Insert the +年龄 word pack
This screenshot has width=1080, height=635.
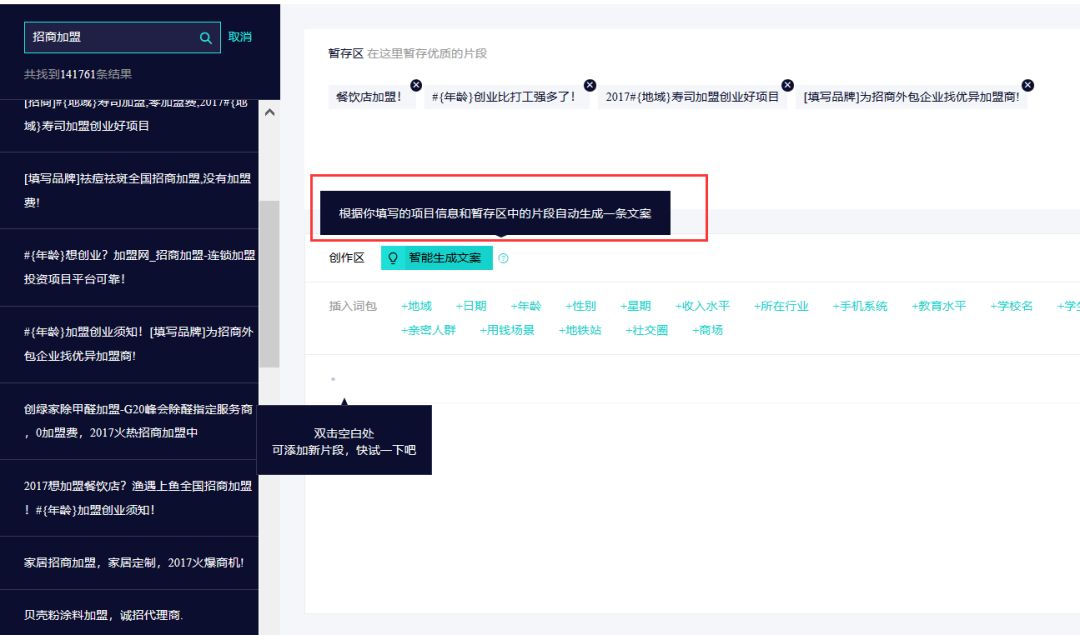526,306
